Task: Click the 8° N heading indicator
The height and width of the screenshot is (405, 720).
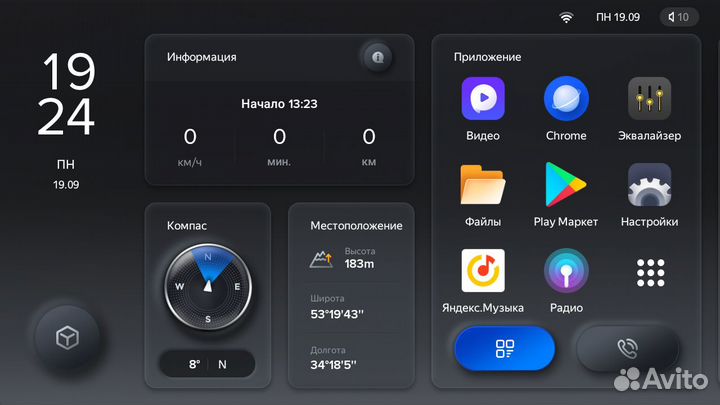Action: pos(208,364)
